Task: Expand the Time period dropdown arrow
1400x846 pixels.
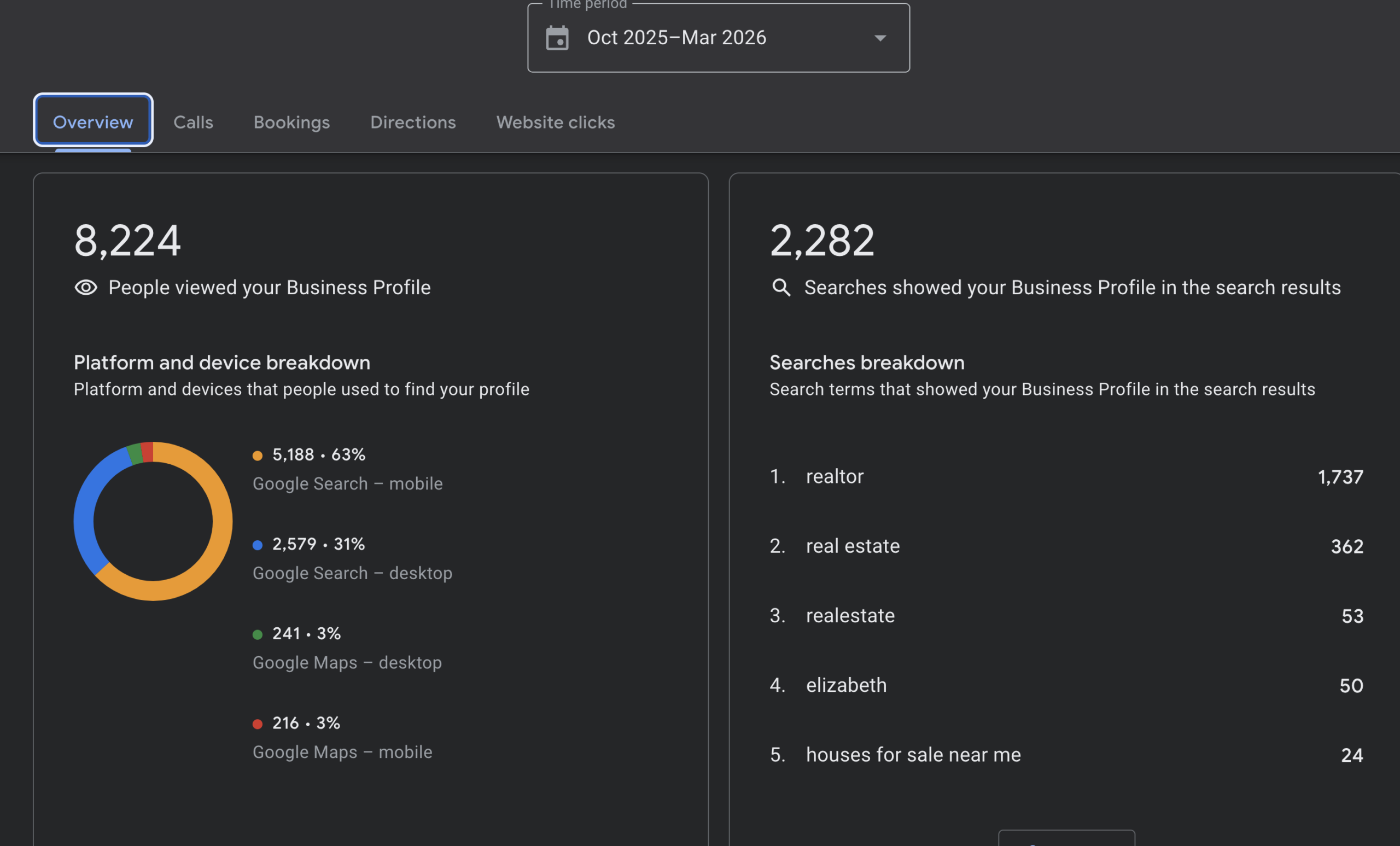Action: [x=880, y=38]
